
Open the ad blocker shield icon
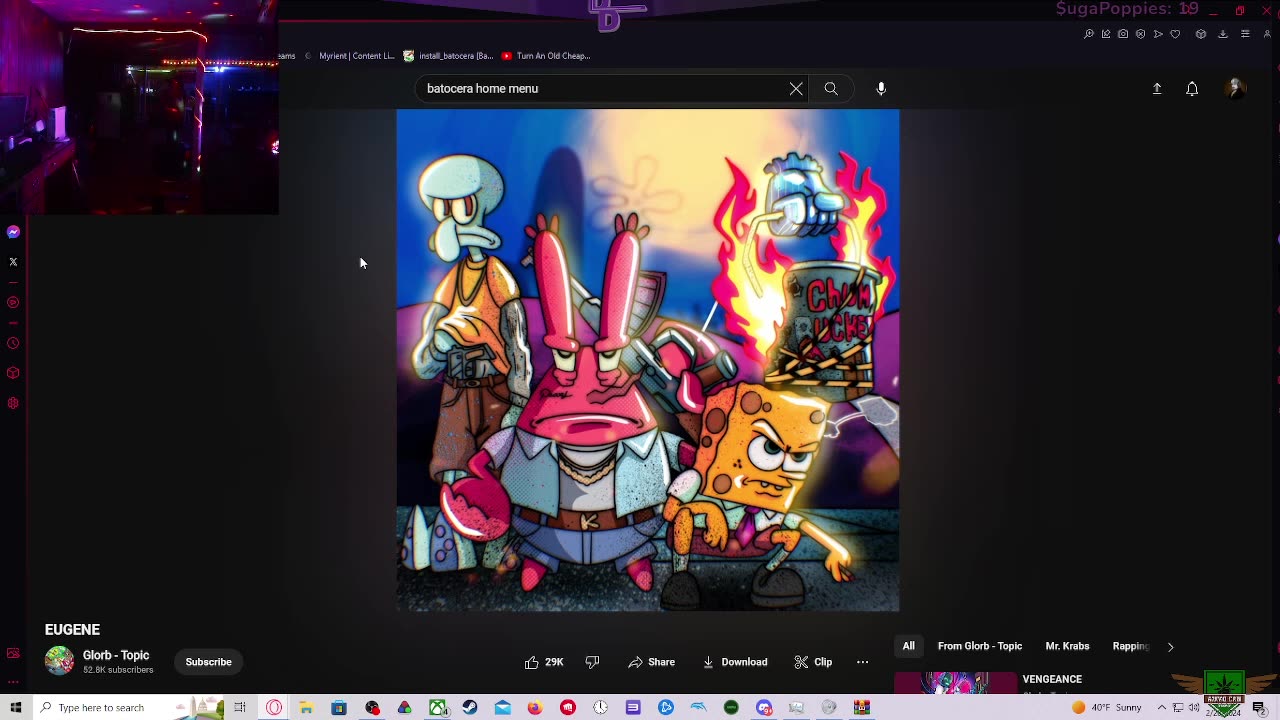pyautogui.click(x=1140, y=34)
